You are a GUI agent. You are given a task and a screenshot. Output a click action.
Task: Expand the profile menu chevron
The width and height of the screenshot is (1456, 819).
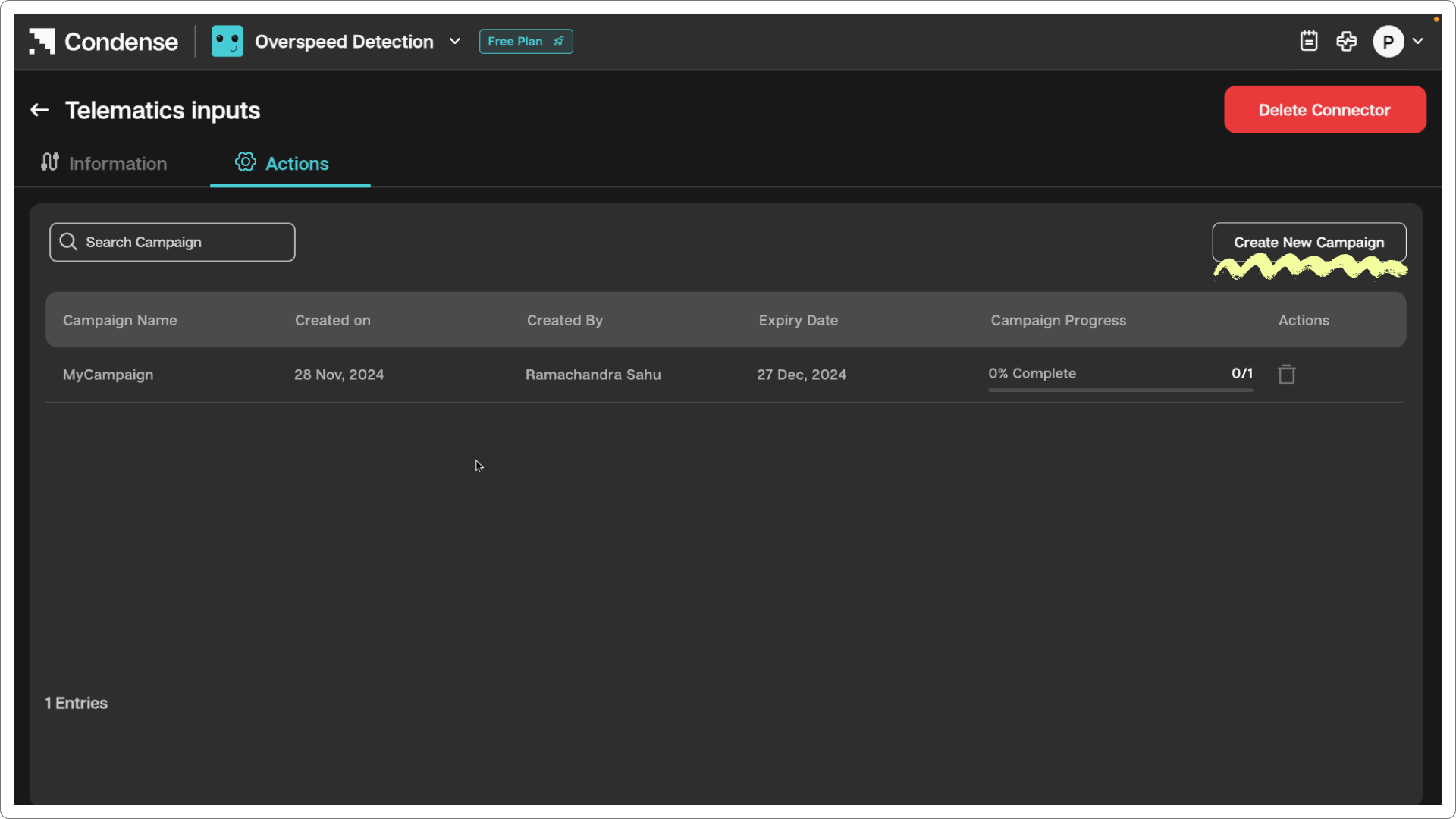tap(1418, 42)
